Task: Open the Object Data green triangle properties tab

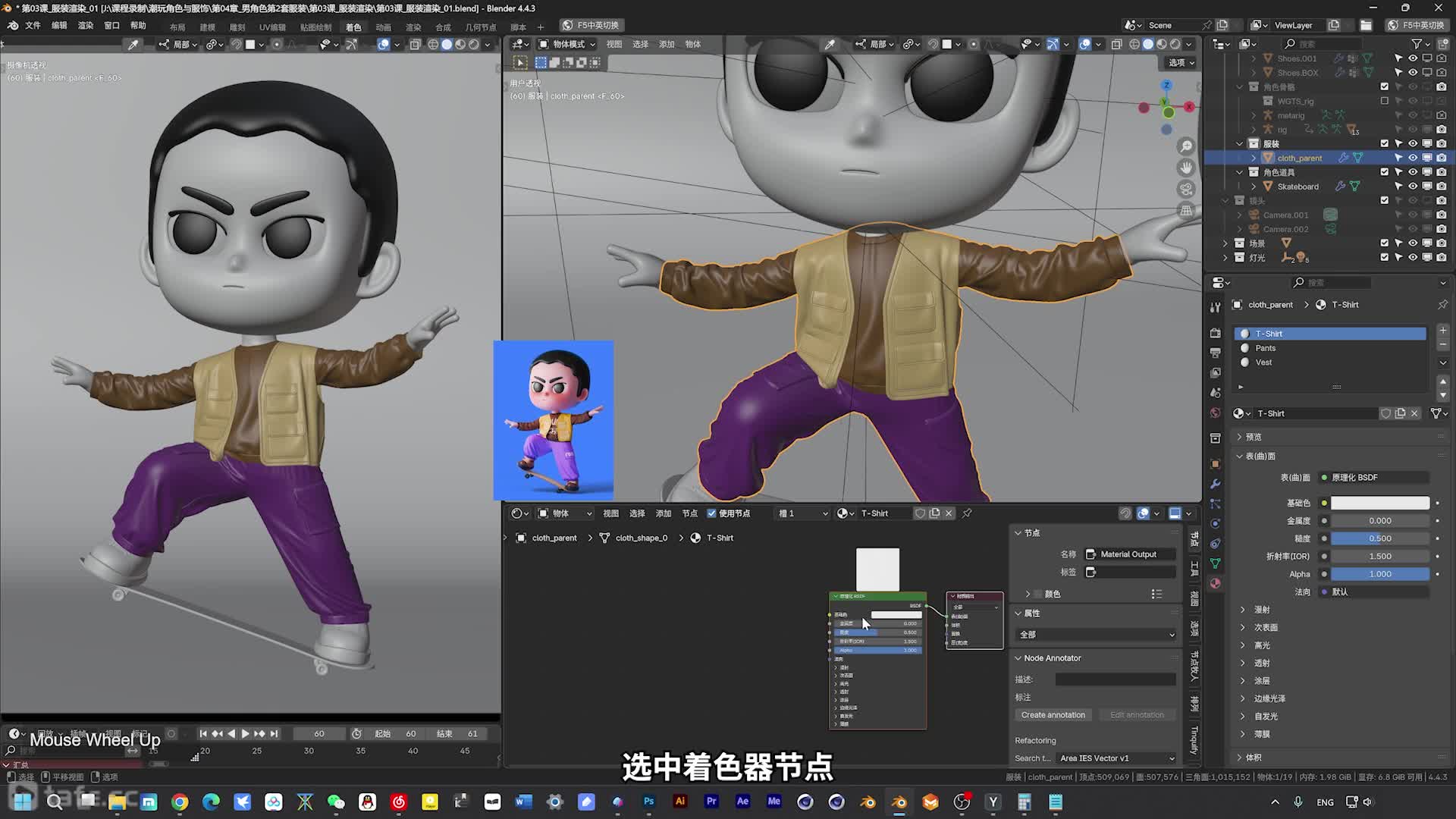Action: [1216, 563]
